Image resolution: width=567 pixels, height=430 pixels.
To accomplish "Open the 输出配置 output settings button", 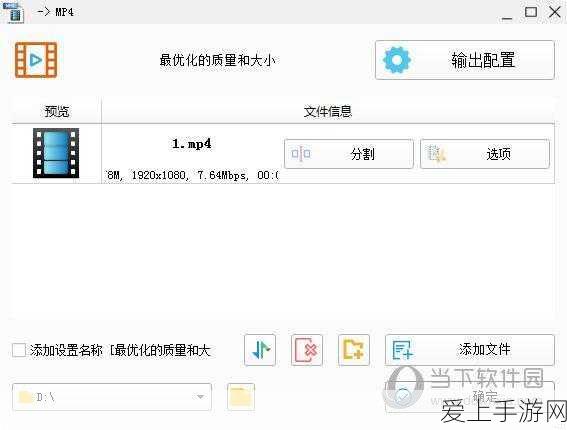I will click(x=465, y=60).
